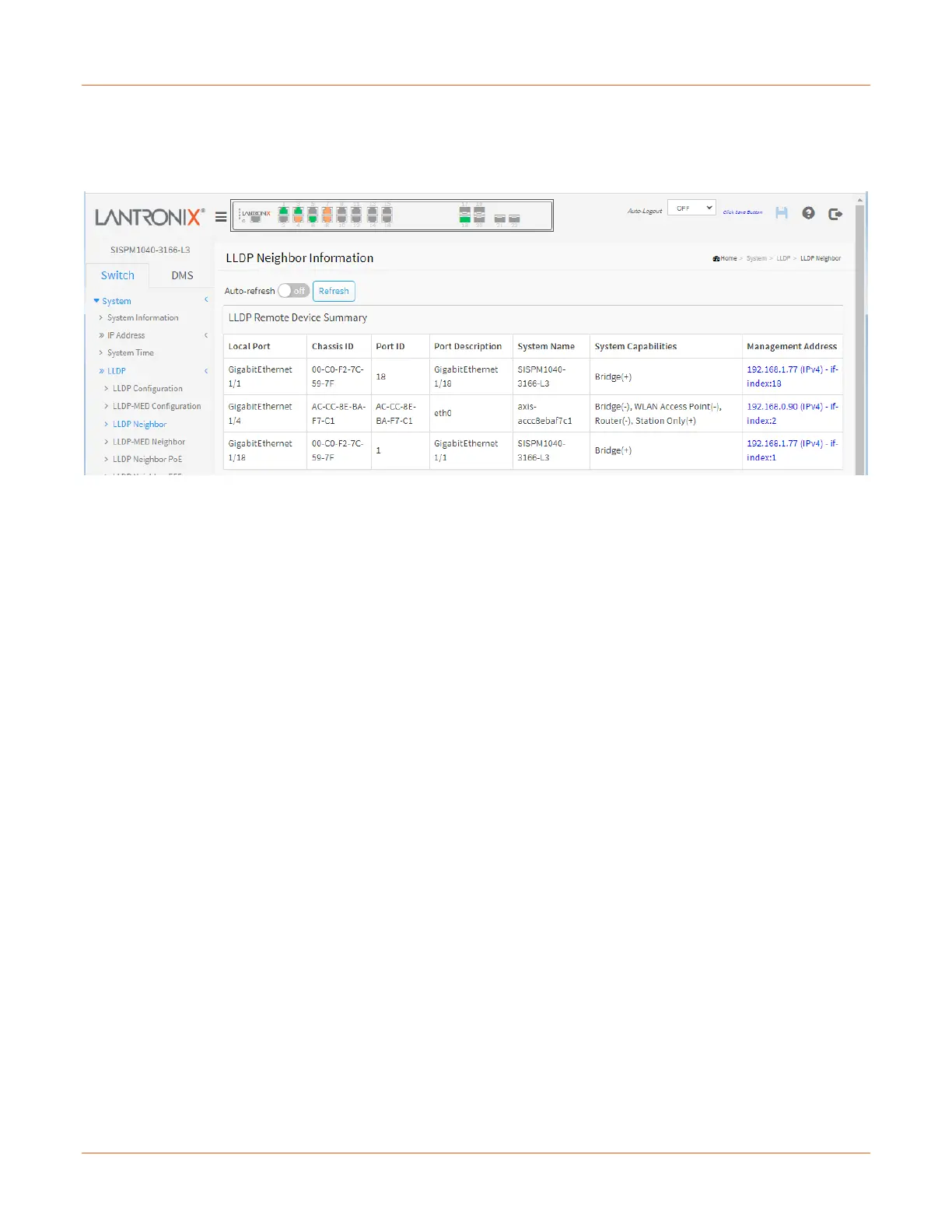The height and width of the screenshot is (1232, 952).
Task: Select orange port 7 on switch panel
Action: pyautogui.click(x=327, y=210)
